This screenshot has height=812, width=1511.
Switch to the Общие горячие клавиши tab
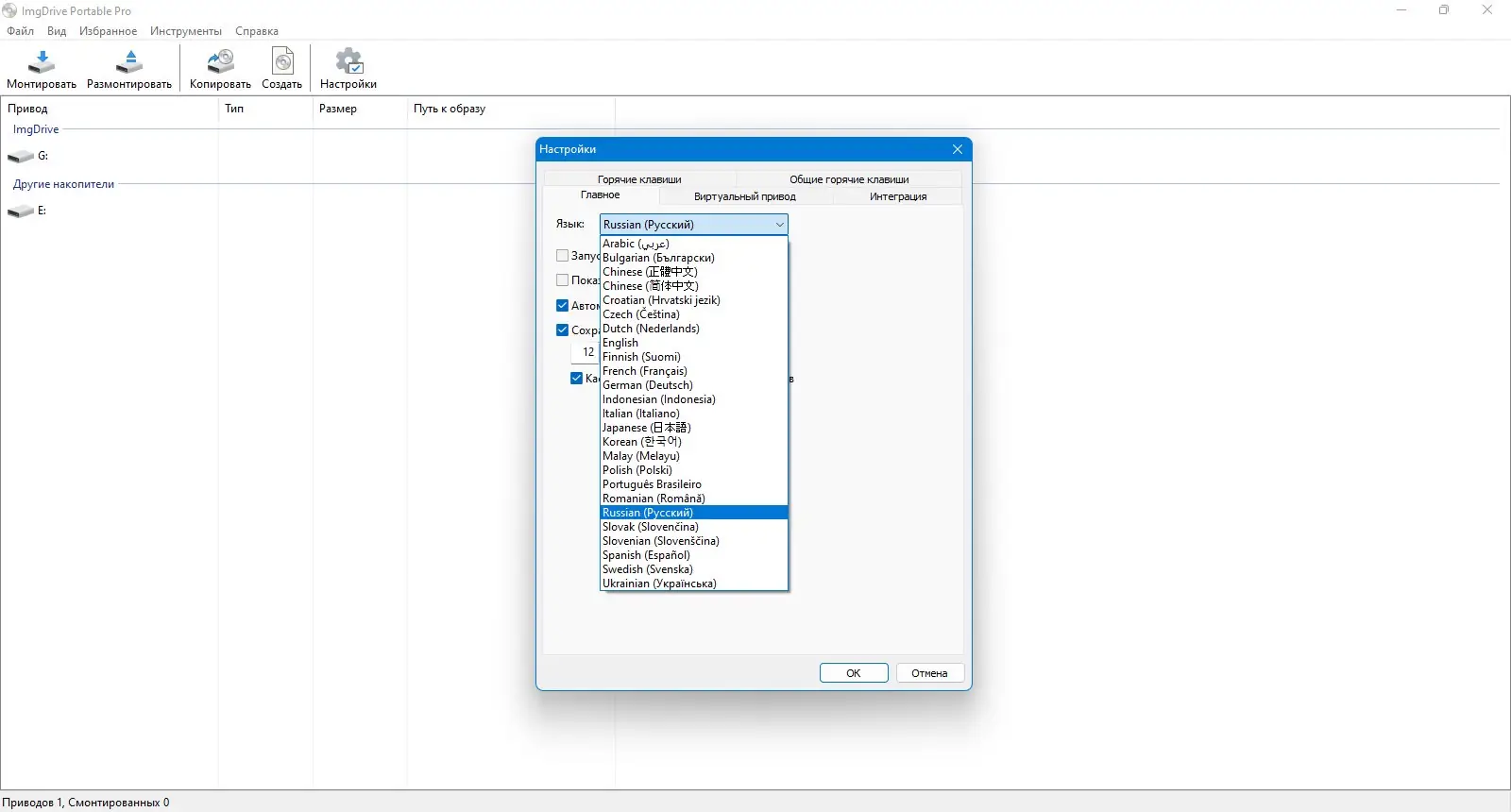pyautogui.click(x=849, y=179)
